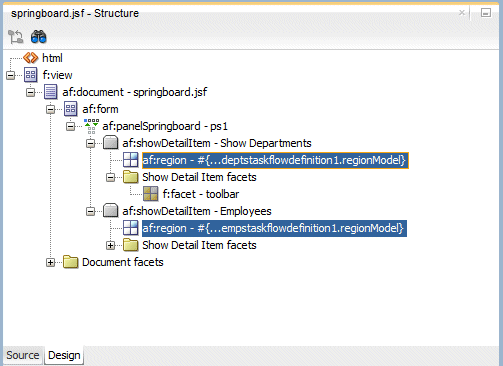The height and width of the screenshot is (366, 503).
Task: Click the folder icon above f:facet toolbar
Action: 131,177
